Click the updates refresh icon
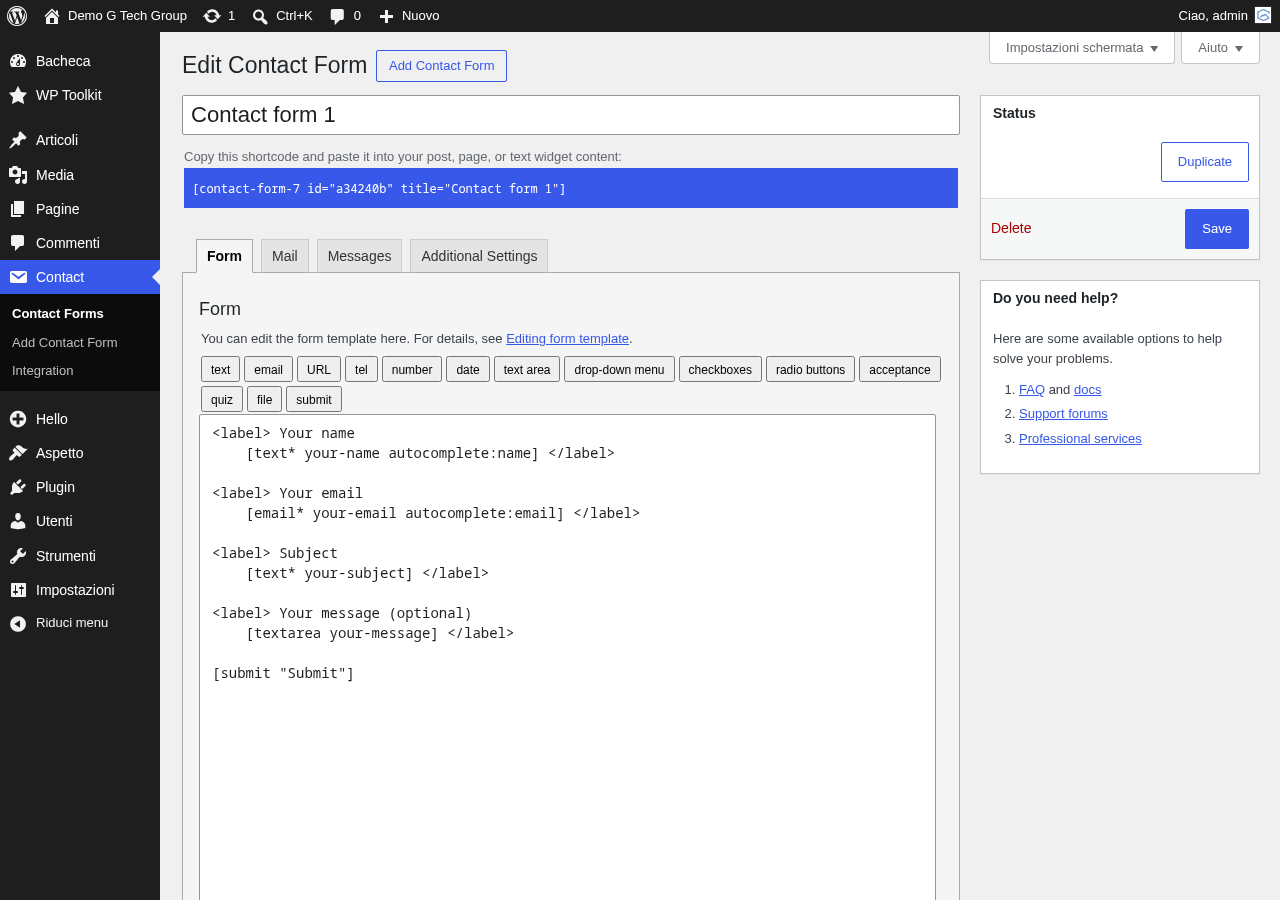The width and height of the screenshot is (1280, 900). pos(212,16)
